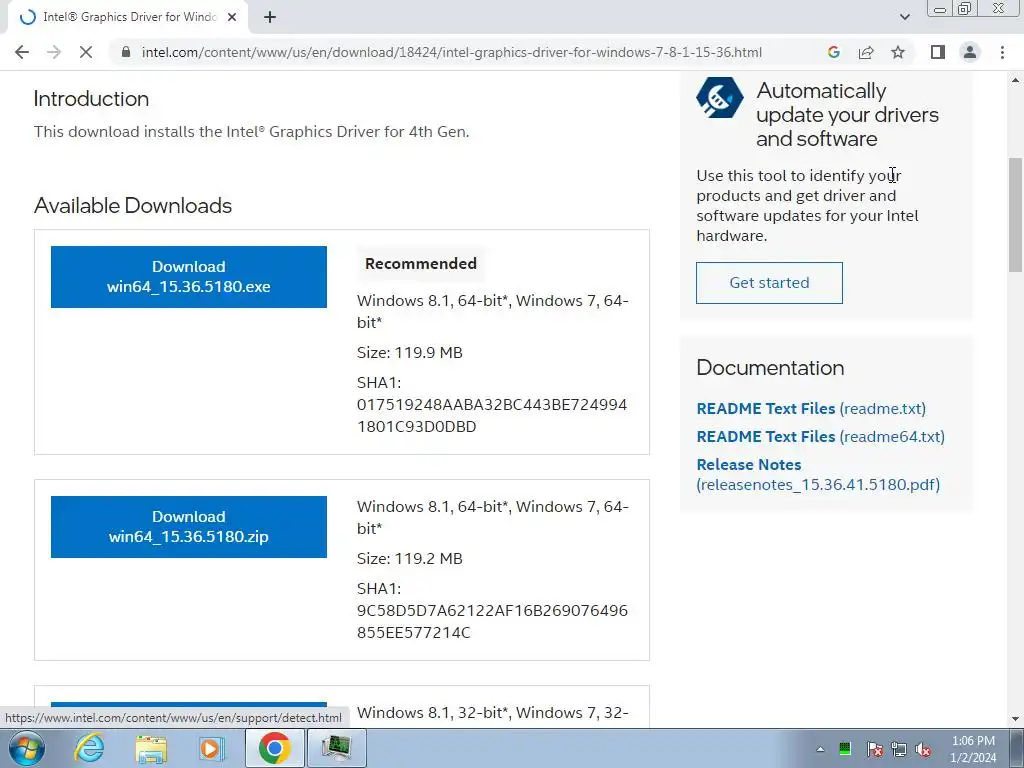Click the forward navigation arrow
The width and height of the screenshot is (1024, 768).
tap(54, 52)
